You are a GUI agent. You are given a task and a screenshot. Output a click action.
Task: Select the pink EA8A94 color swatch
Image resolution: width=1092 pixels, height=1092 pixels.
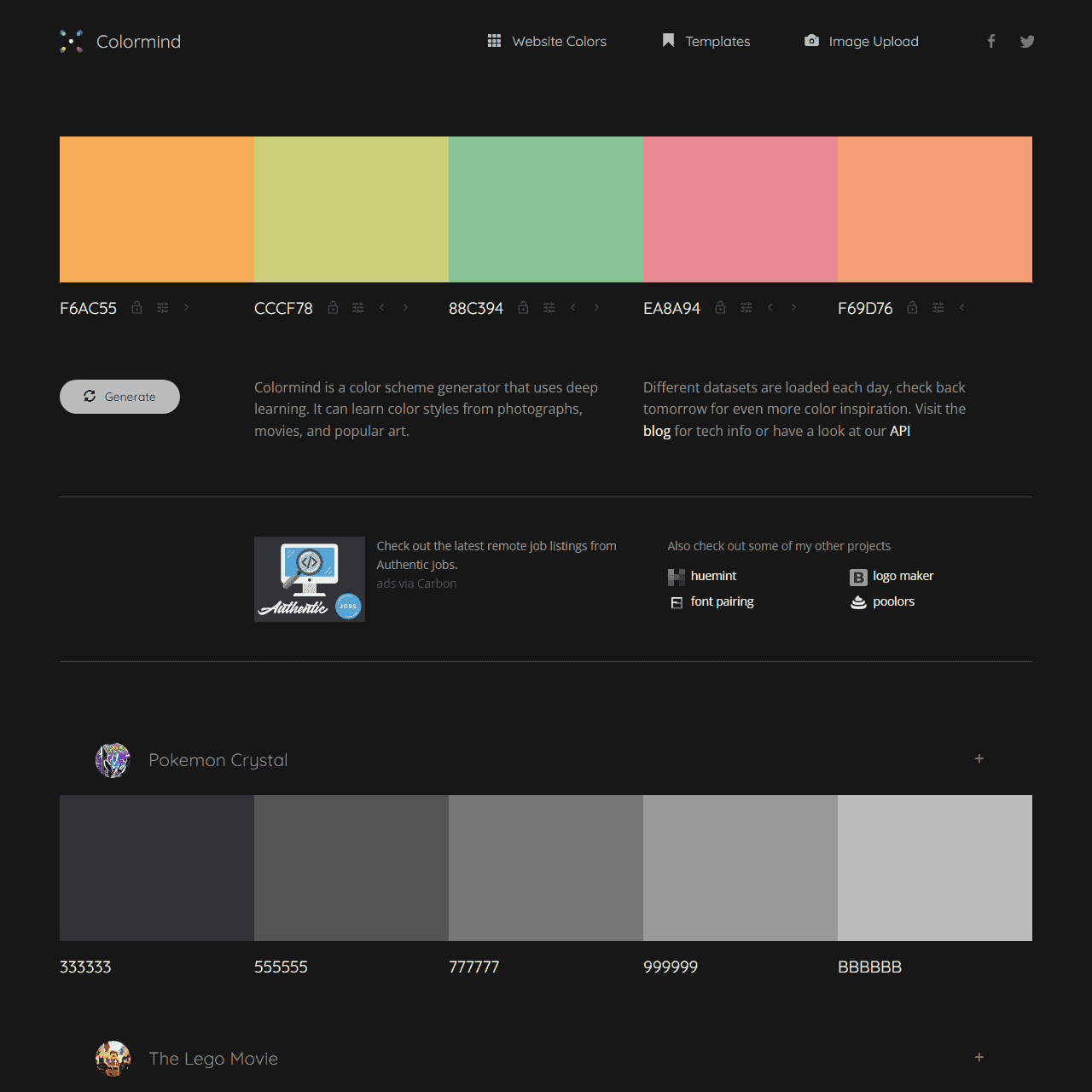click(x=740, y=209)
